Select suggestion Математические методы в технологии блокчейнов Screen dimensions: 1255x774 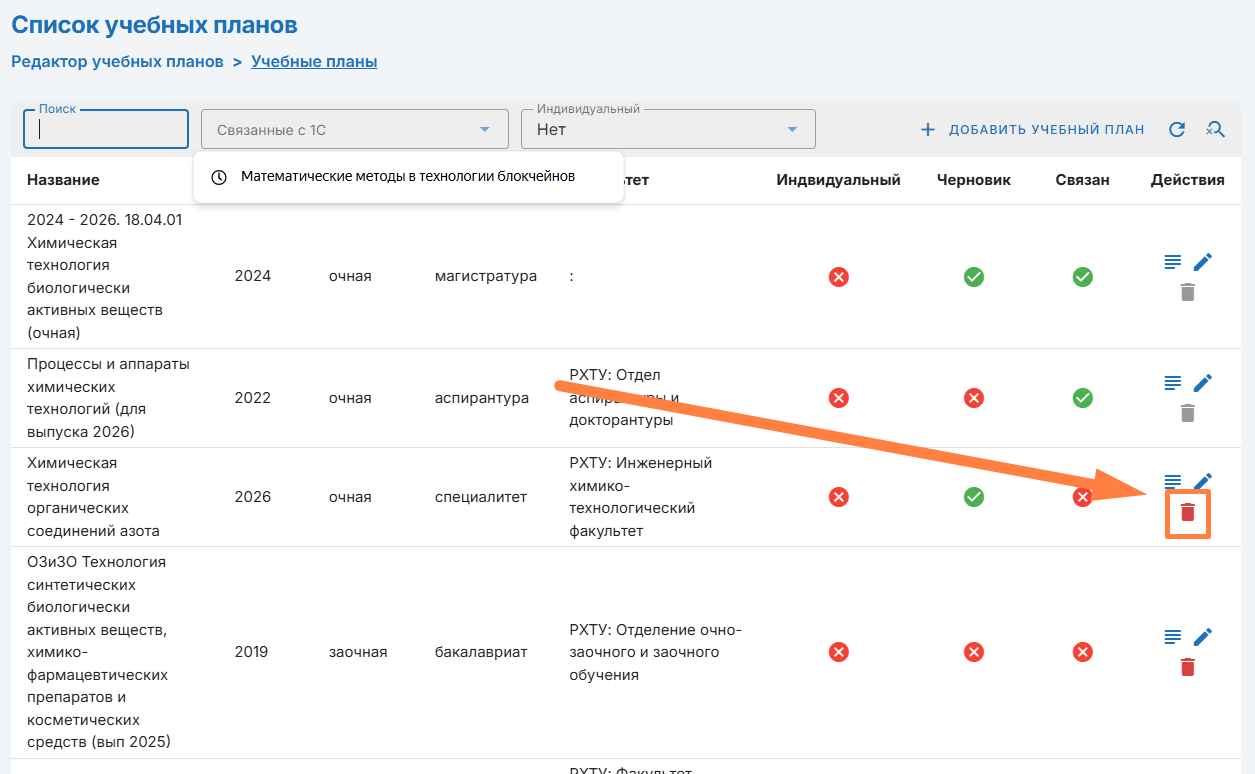(x=407, y=177)
